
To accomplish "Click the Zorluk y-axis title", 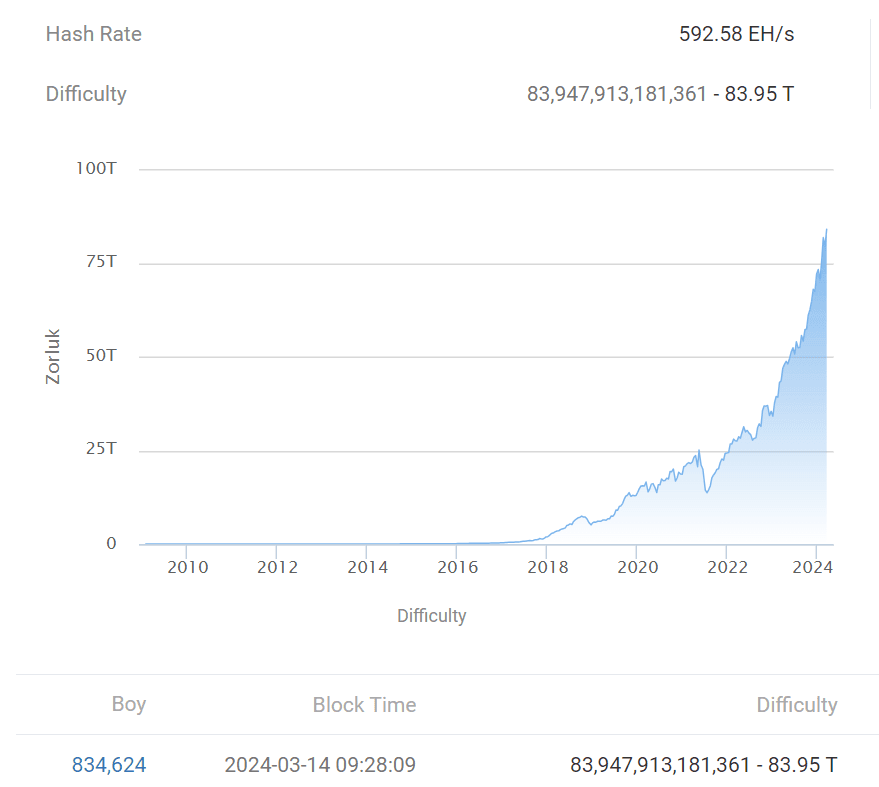I will tap(53, 357).
